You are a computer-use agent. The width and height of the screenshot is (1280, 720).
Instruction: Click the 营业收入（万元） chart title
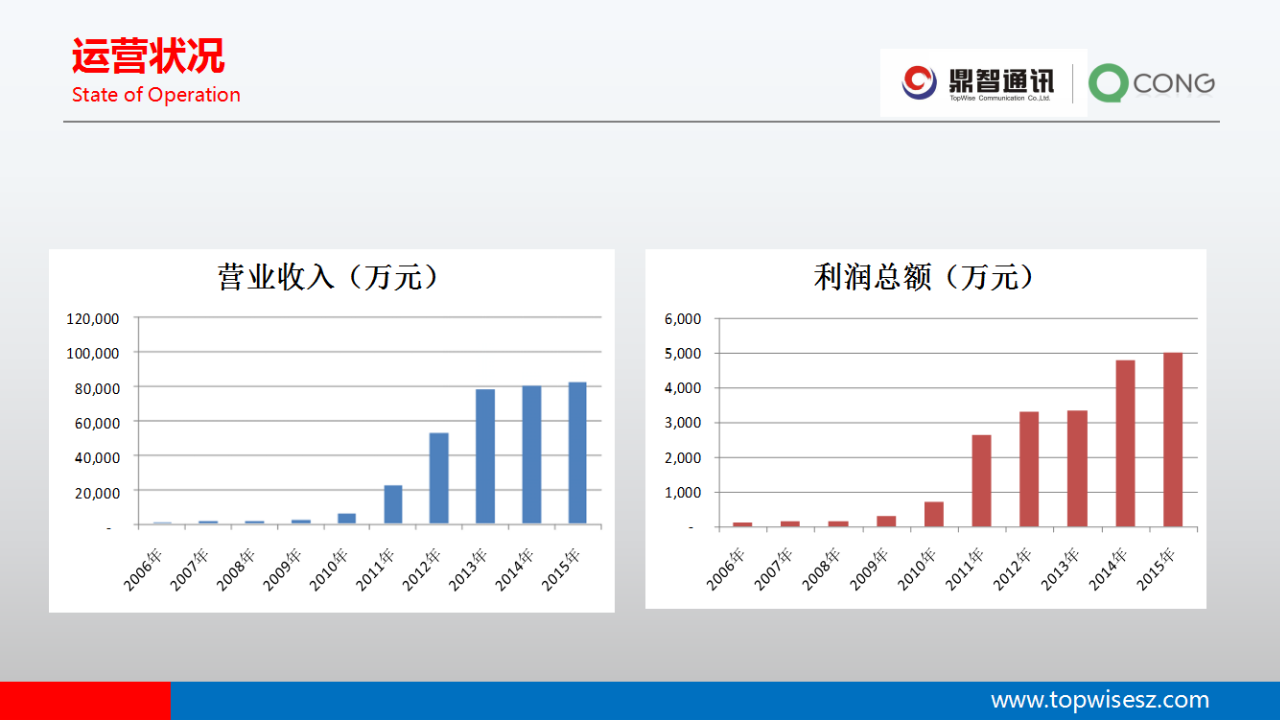coord(330,277)
